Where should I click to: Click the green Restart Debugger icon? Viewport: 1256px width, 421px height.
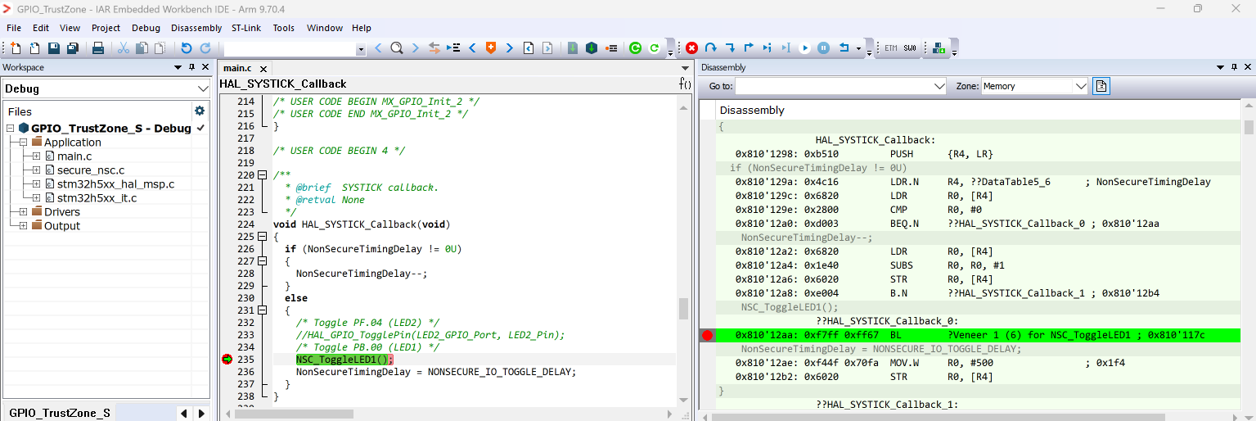click(x=635, y=48)
